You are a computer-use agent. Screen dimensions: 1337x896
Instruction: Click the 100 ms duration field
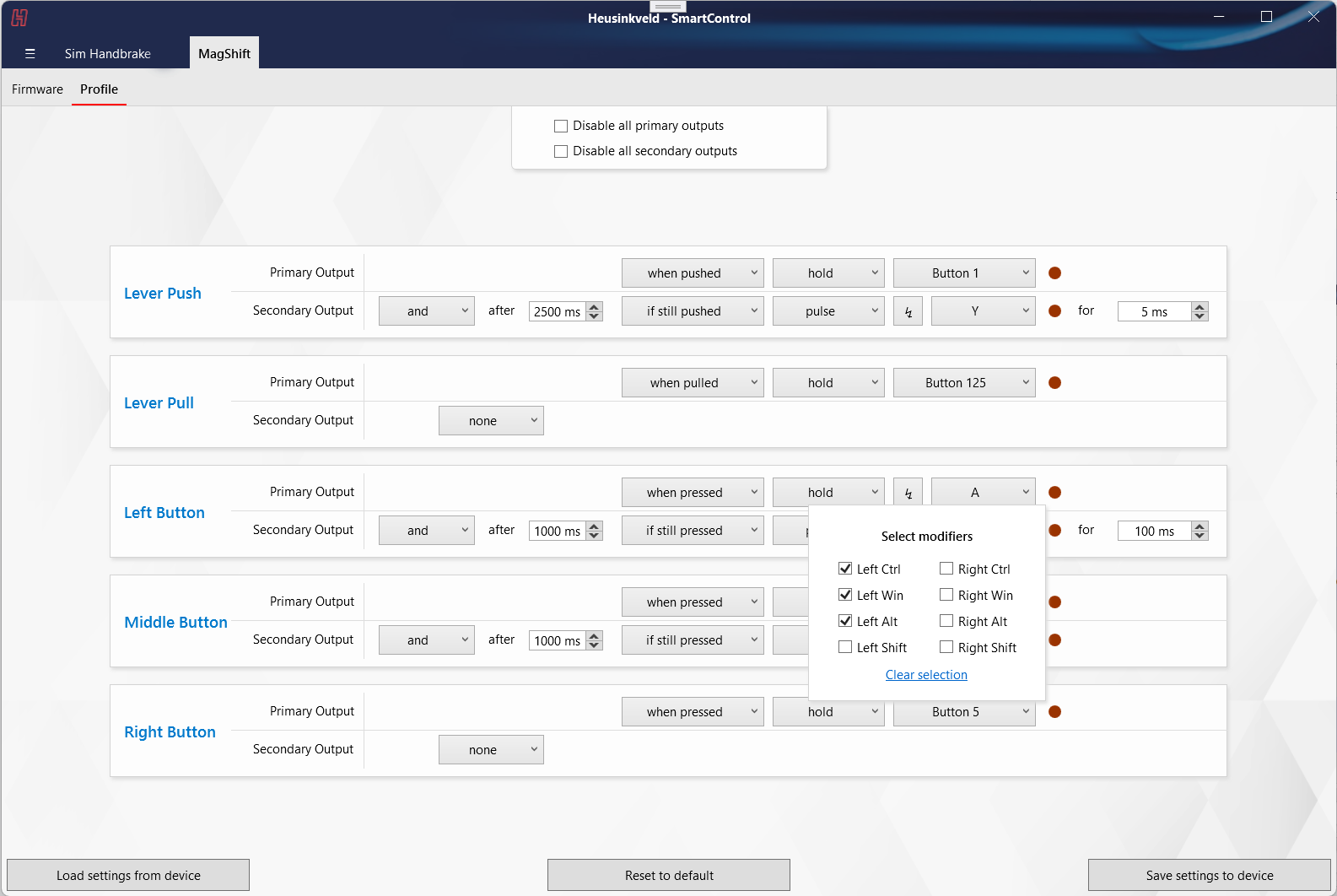[x=1155, y=531]
